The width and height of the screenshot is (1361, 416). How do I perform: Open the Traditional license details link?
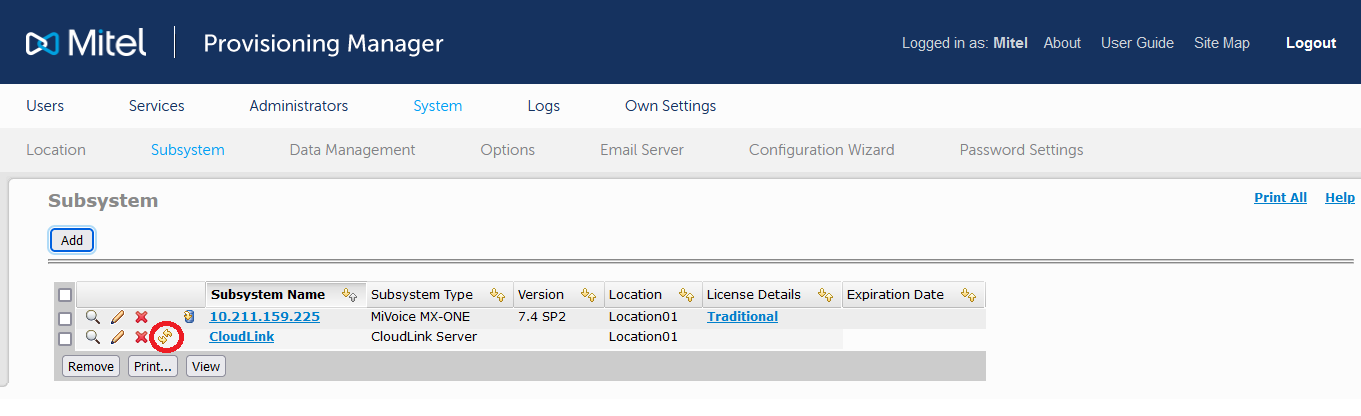(x=742, y=317)
